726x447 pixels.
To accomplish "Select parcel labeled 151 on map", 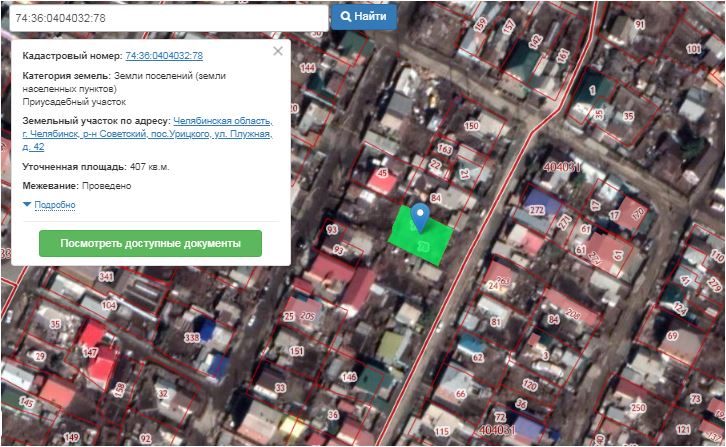I will click(296, 352).
